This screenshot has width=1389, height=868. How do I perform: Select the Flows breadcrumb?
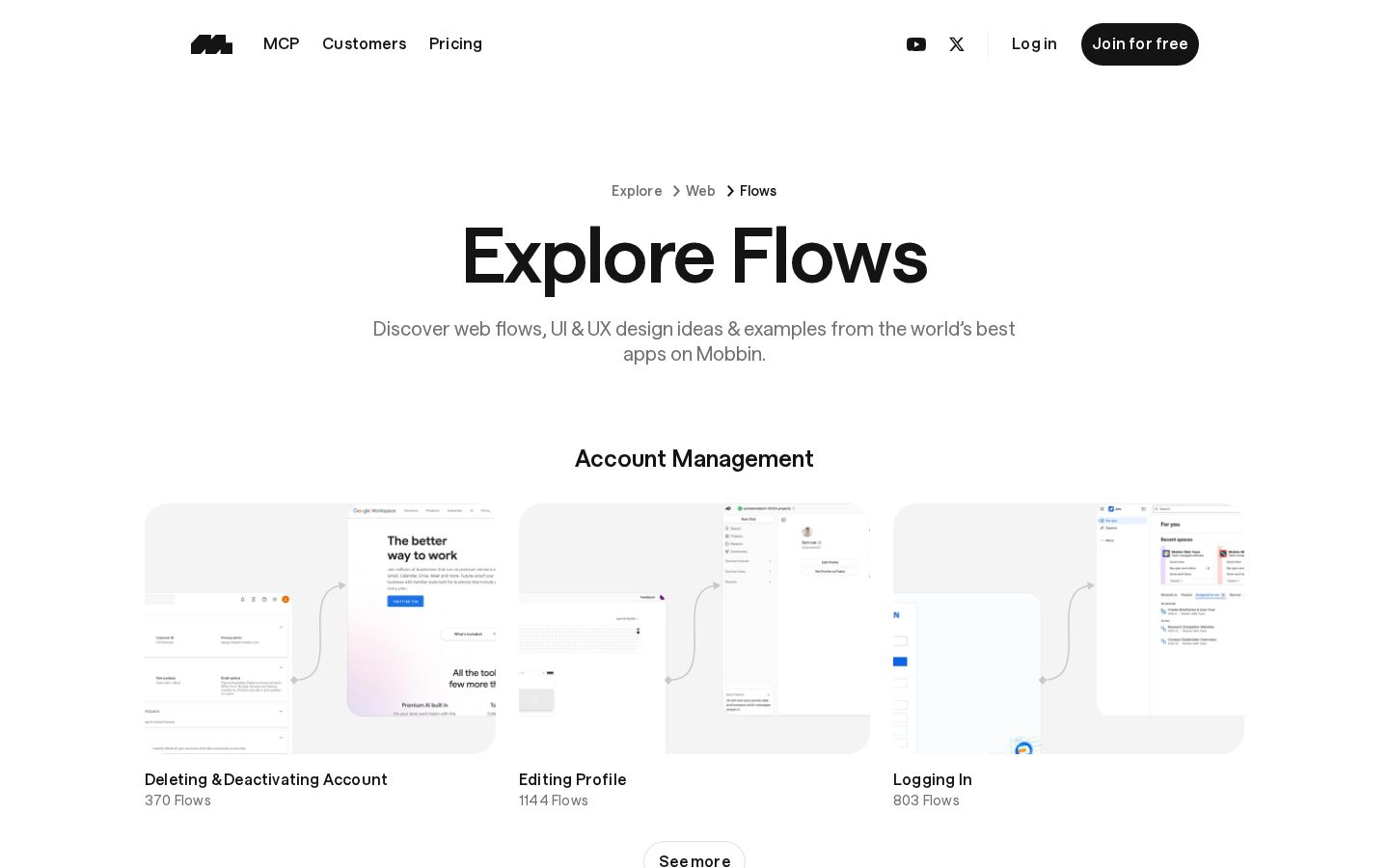pyautogui.click(x=758, y=191)
